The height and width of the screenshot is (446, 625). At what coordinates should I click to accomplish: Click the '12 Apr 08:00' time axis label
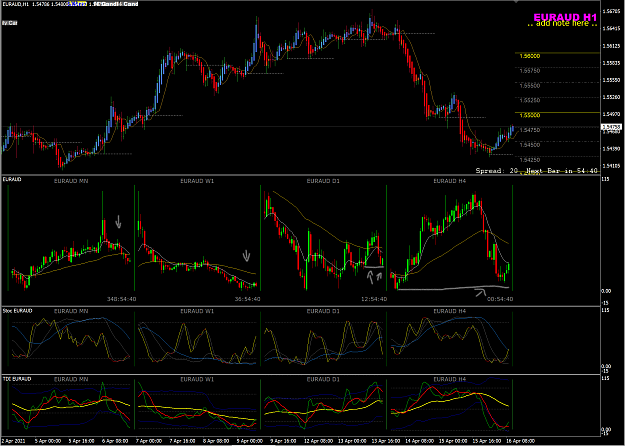317,441
